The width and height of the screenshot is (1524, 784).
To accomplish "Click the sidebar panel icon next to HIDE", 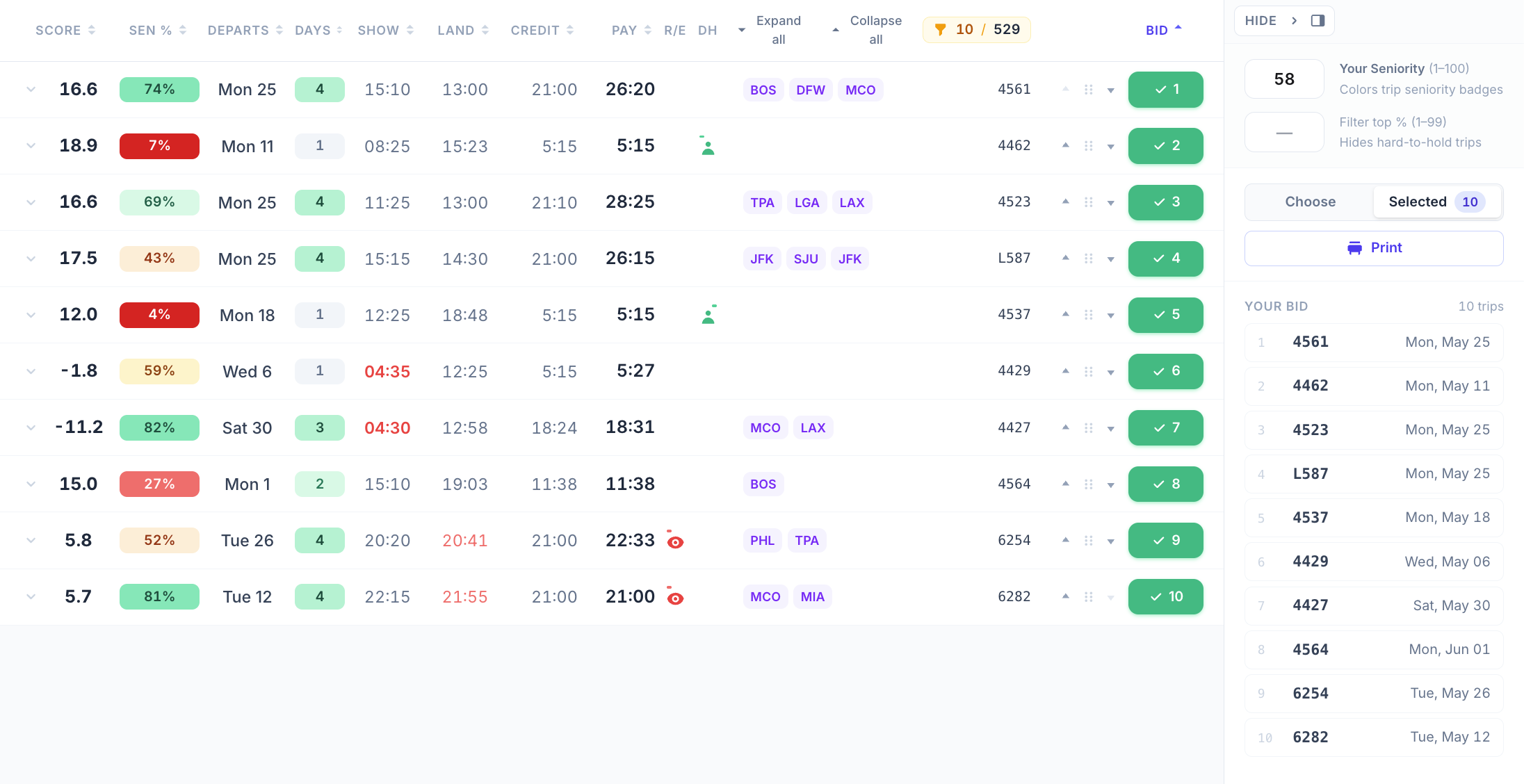I will pyautogui.click(x=1318, y=21).
